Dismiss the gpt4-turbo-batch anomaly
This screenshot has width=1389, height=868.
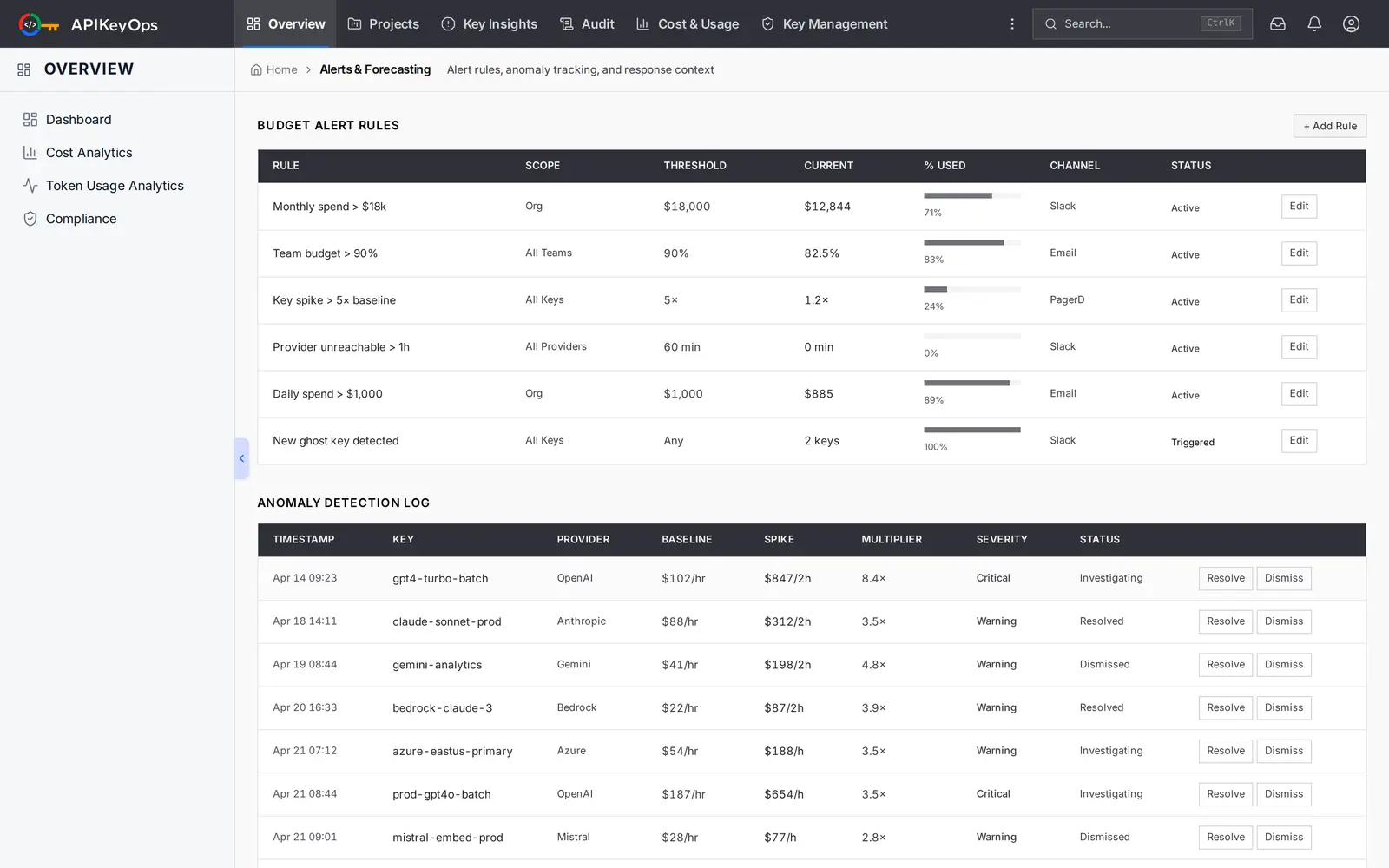[1284, 579]
